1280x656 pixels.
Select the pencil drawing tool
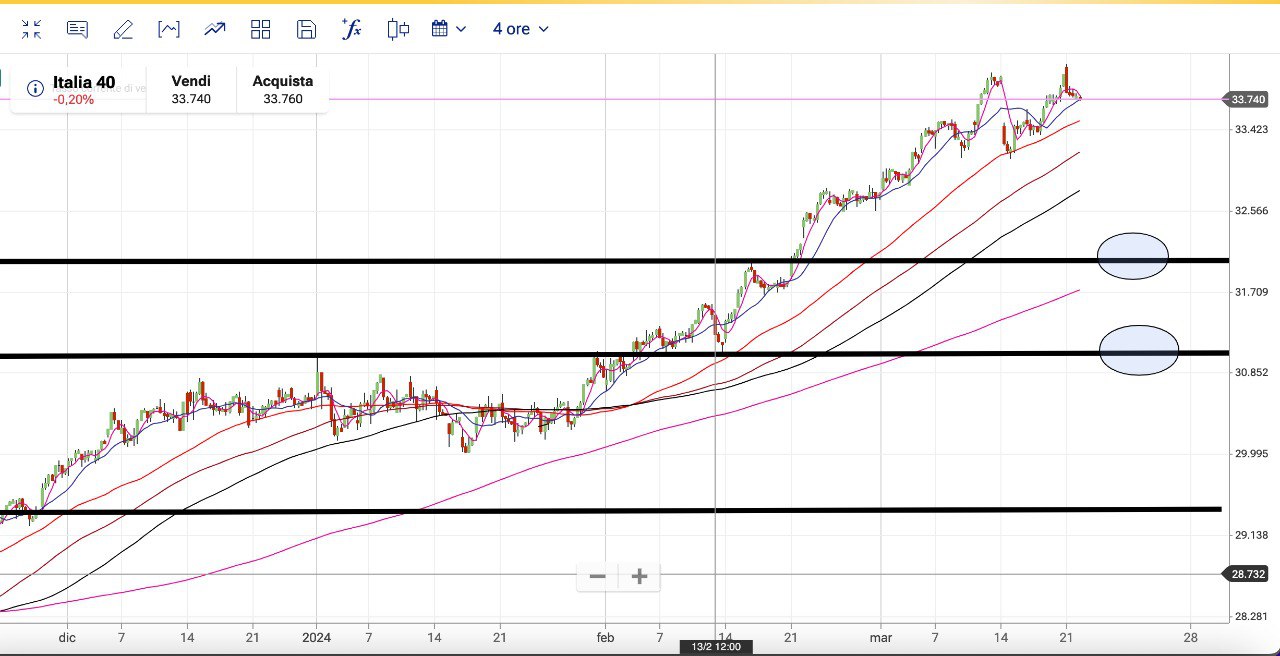[123, 29]
